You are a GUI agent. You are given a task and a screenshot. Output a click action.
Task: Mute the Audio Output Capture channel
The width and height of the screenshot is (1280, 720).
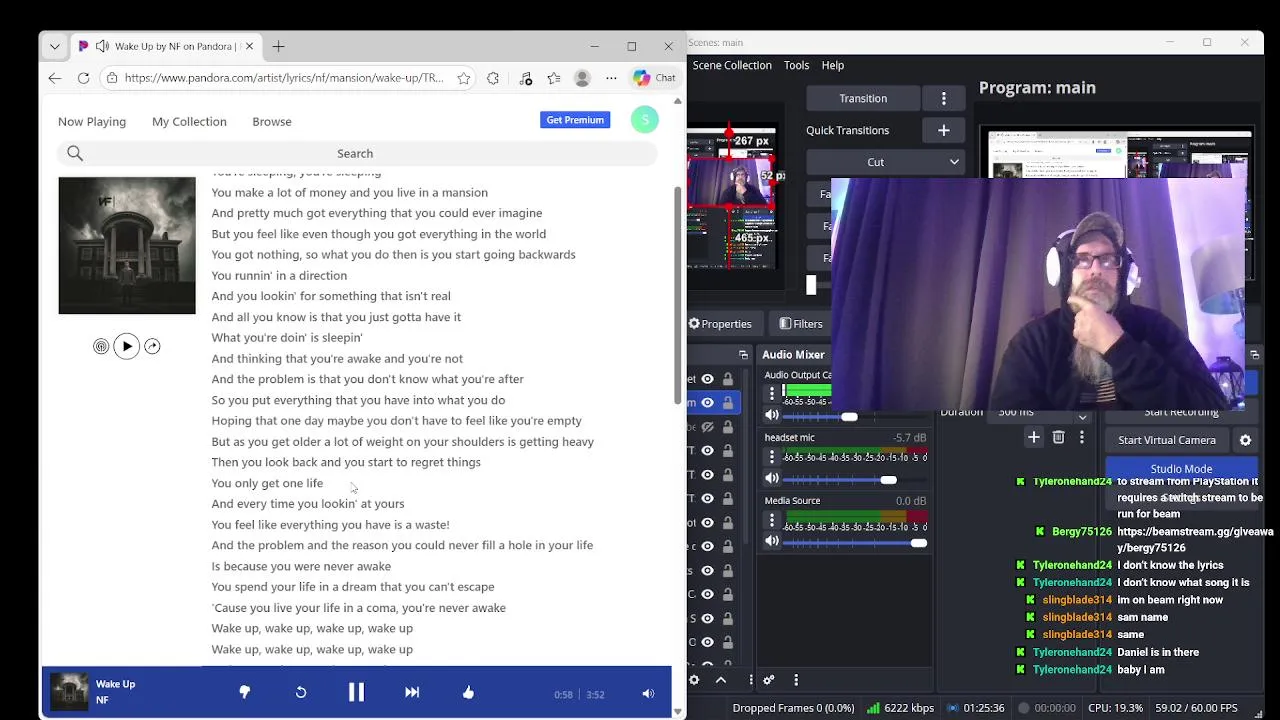click(772, 416)
